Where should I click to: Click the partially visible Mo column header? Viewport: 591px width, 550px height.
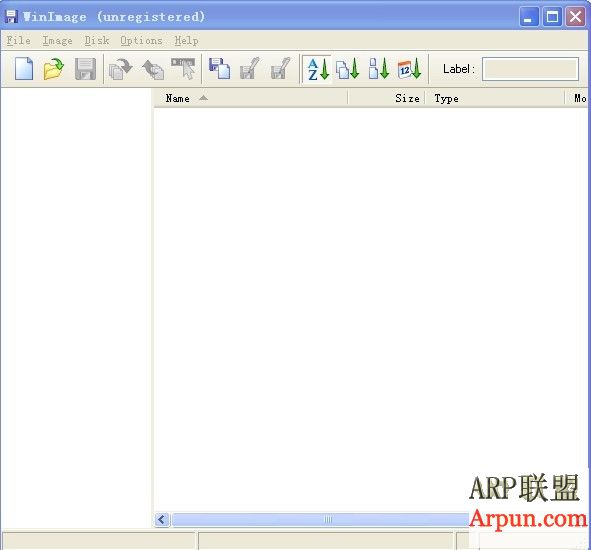[x=577, y=98]
